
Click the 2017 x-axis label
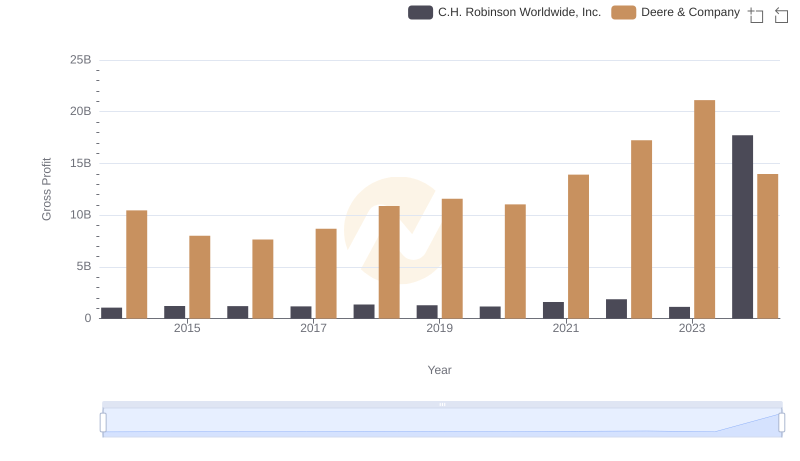pyautogui.click(x=313, y=328)
